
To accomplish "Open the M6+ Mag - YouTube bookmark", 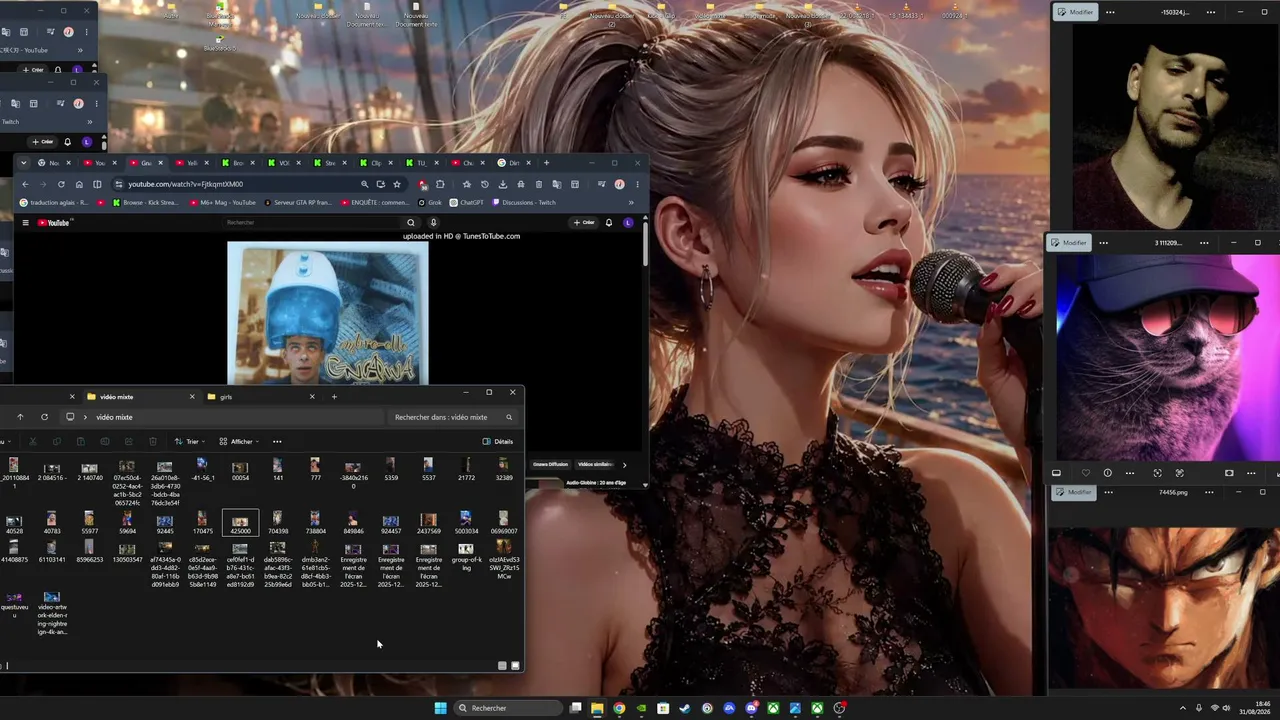I will (x=222, y=203).
